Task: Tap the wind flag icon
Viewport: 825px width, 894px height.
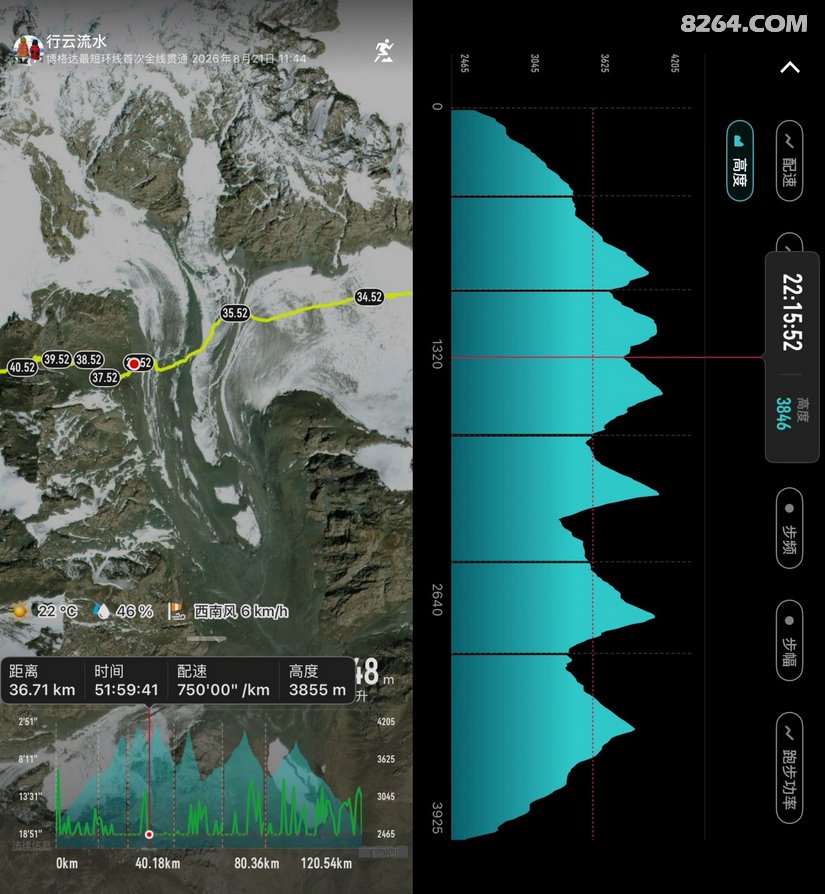Action: tap(176, 611)
